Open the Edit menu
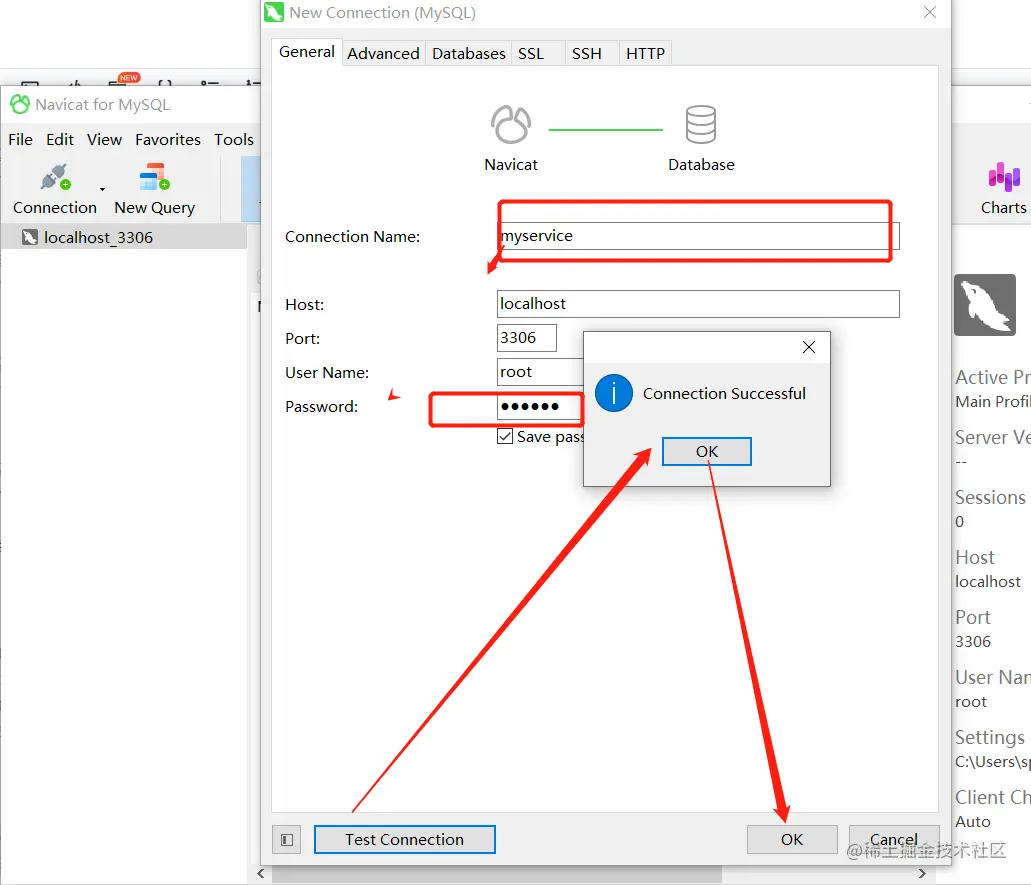 [60, 139]
